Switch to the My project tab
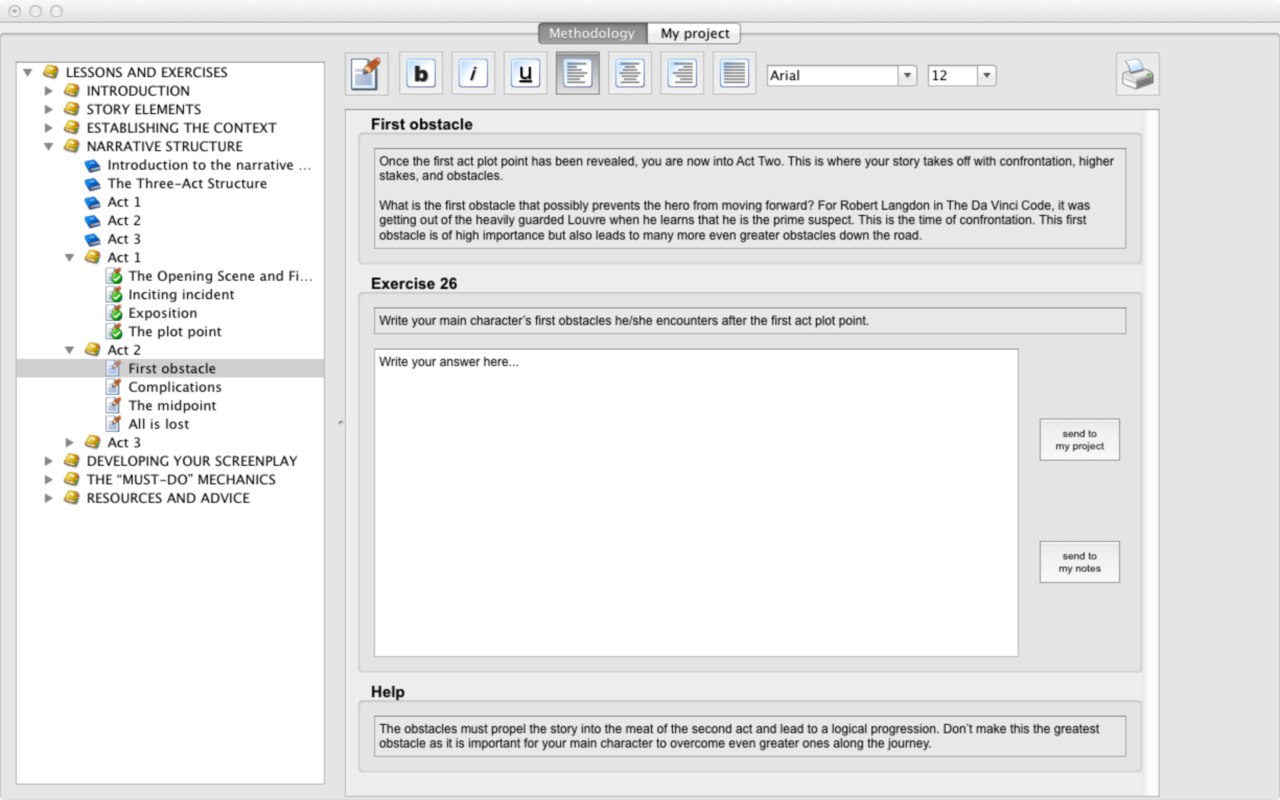The height and width of the screenshot is (800, 1280). click(x=695, y=33)
